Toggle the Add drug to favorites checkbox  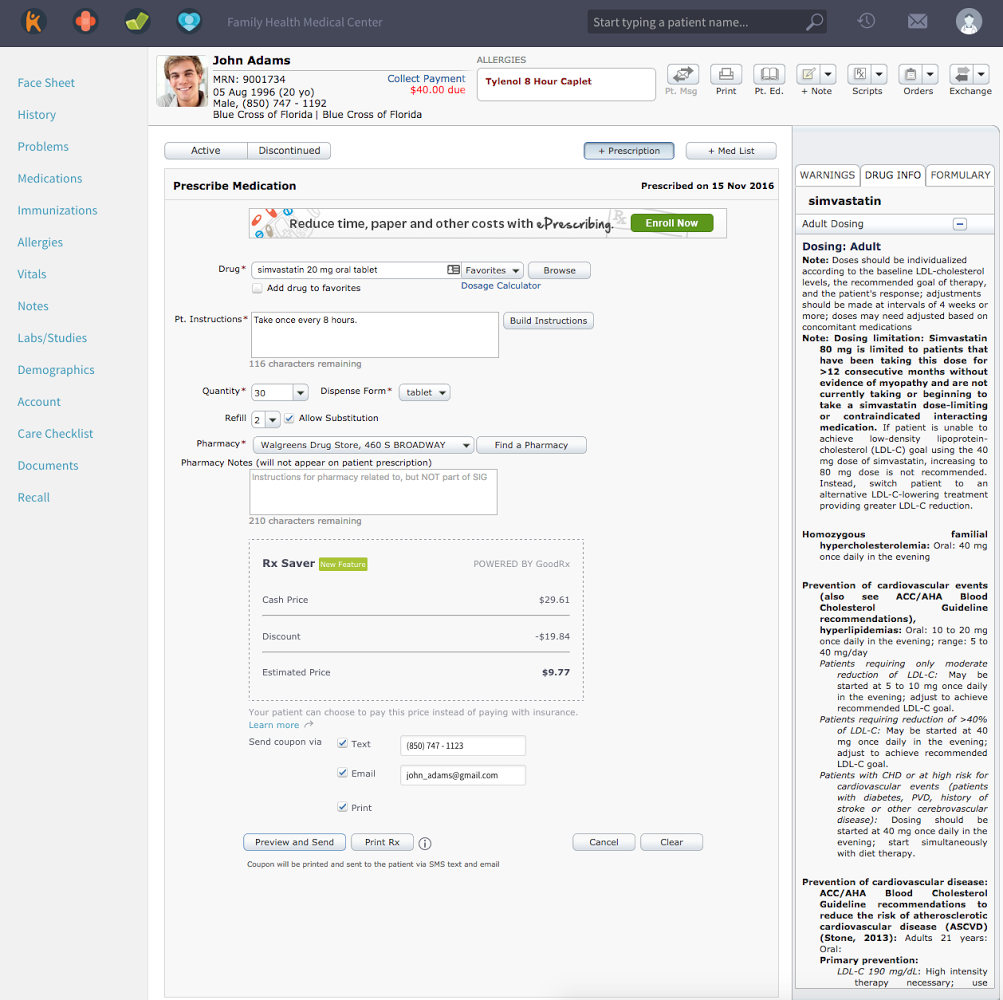255,289
